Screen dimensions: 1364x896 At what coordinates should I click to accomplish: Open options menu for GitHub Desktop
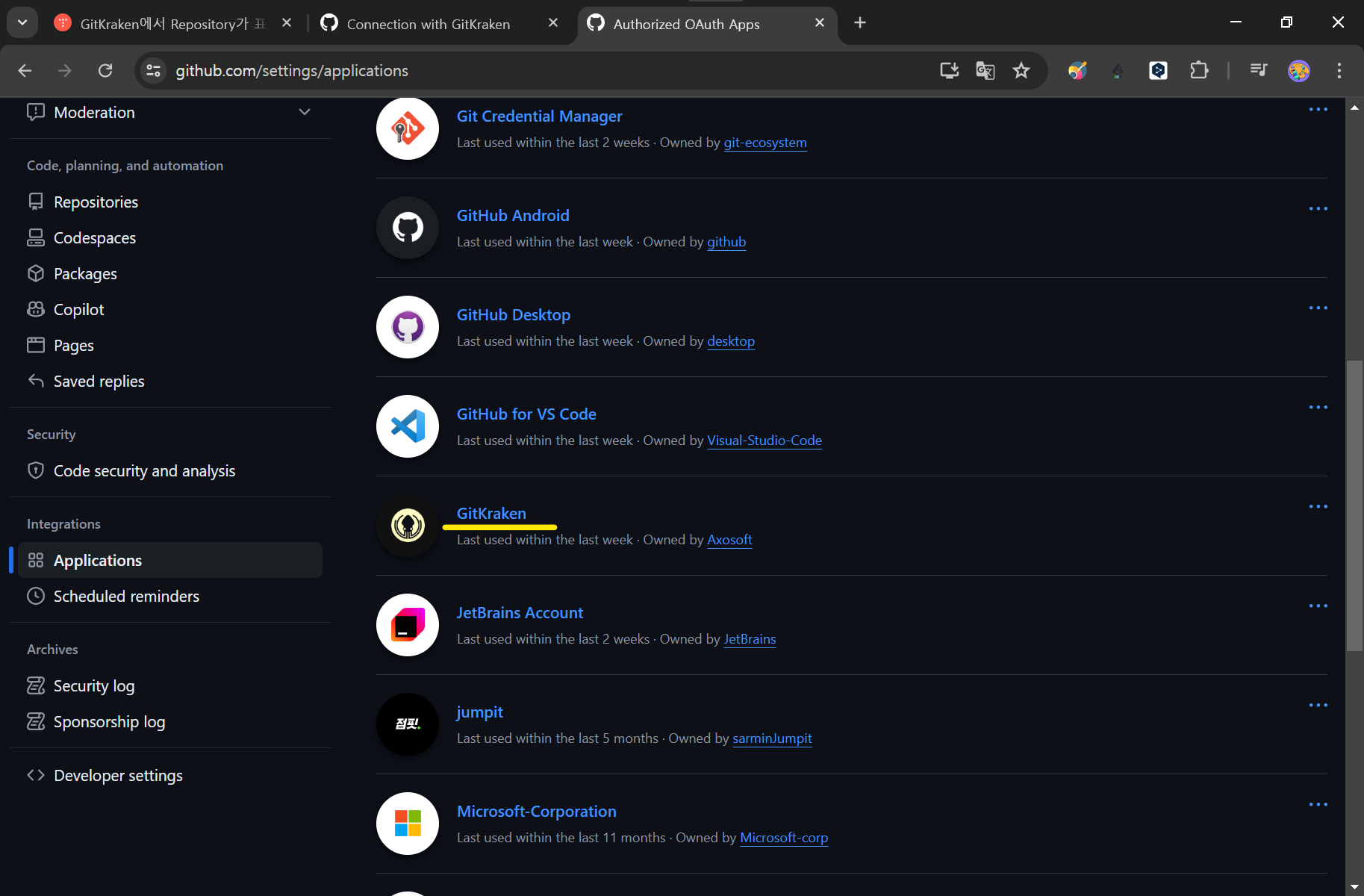[1318, 308]
